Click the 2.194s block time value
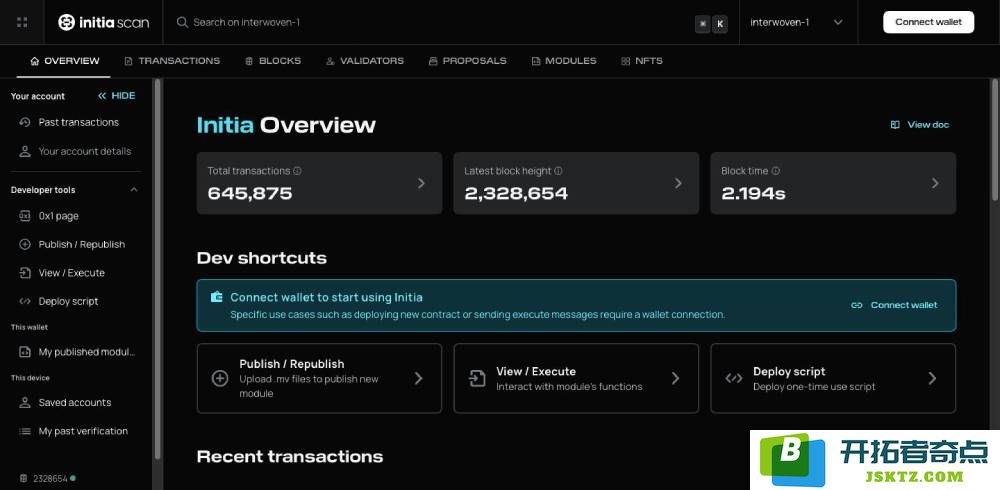Image resolution: width=1000 pixels, height=490 pixels. (753, 193)
